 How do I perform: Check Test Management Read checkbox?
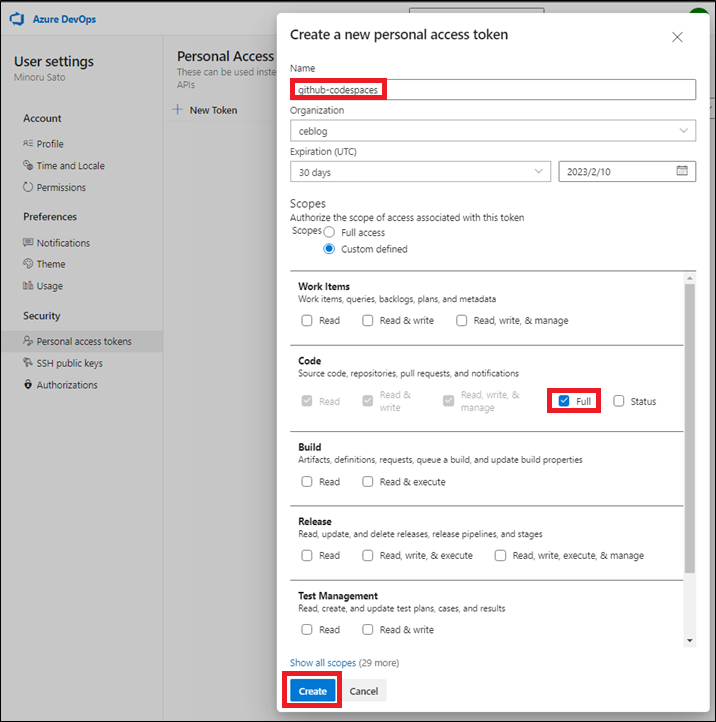click(307, 629)
